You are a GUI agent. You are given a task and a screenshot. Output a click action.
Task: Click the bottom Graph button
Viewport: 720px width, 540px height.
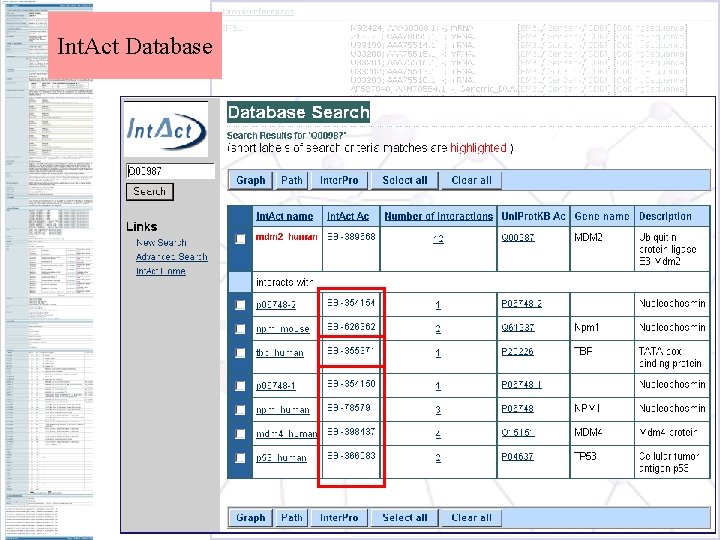(251, 518)
